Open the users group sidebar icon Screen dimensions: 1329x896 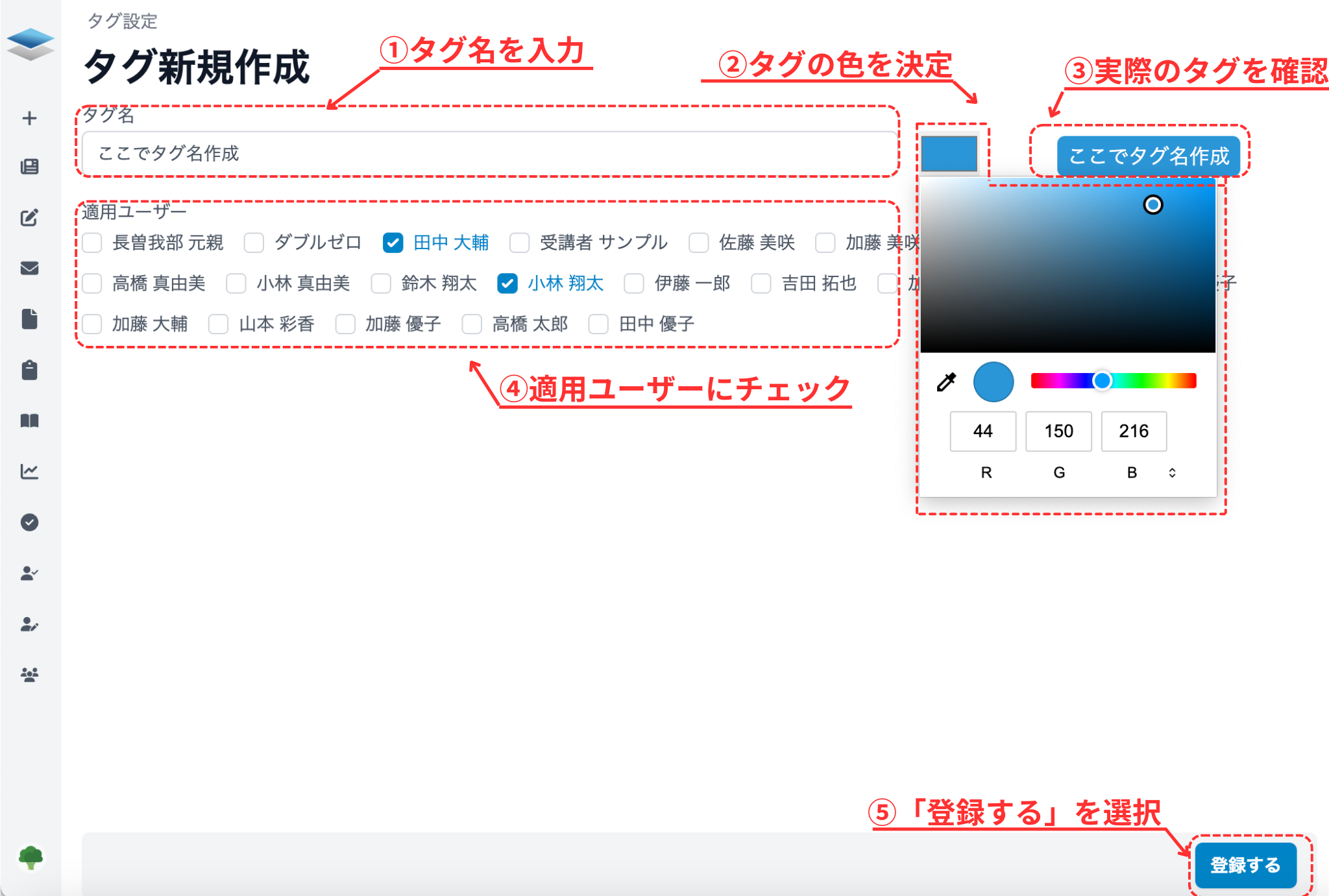tap(29, 674)
